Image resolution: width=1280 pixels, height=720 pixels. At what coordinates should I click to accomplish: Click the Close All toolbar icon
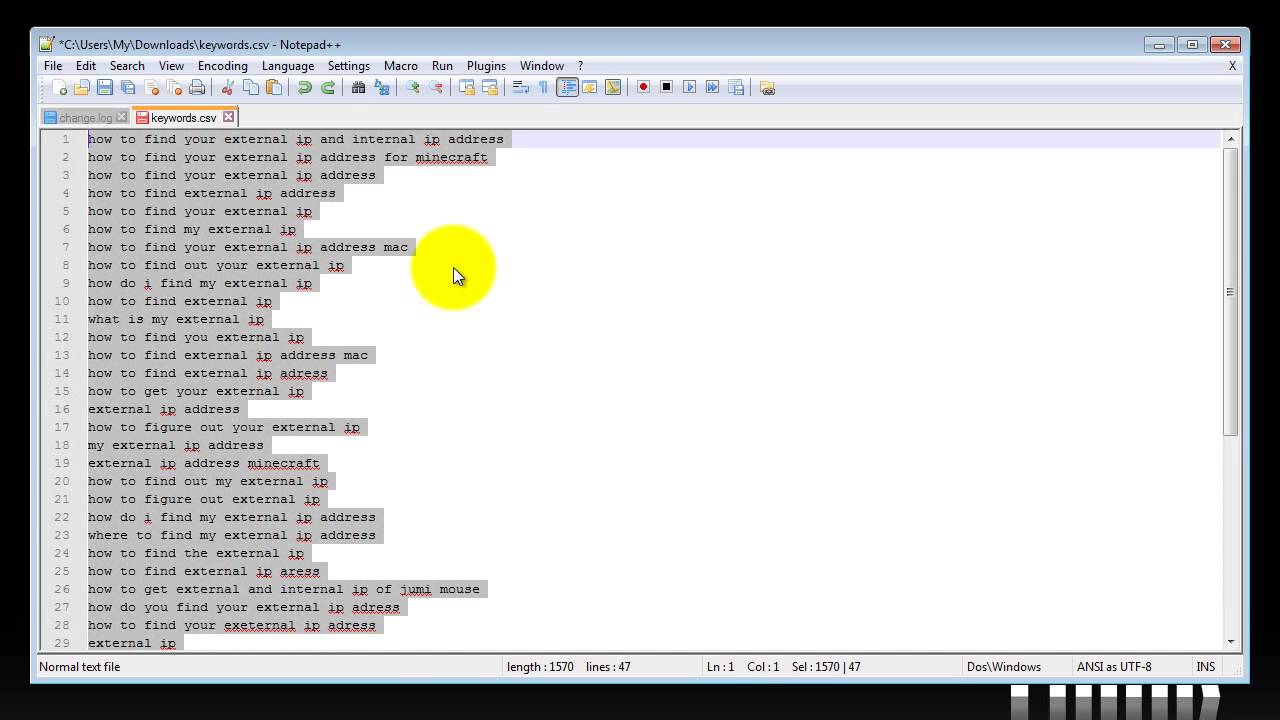[174, 88]
